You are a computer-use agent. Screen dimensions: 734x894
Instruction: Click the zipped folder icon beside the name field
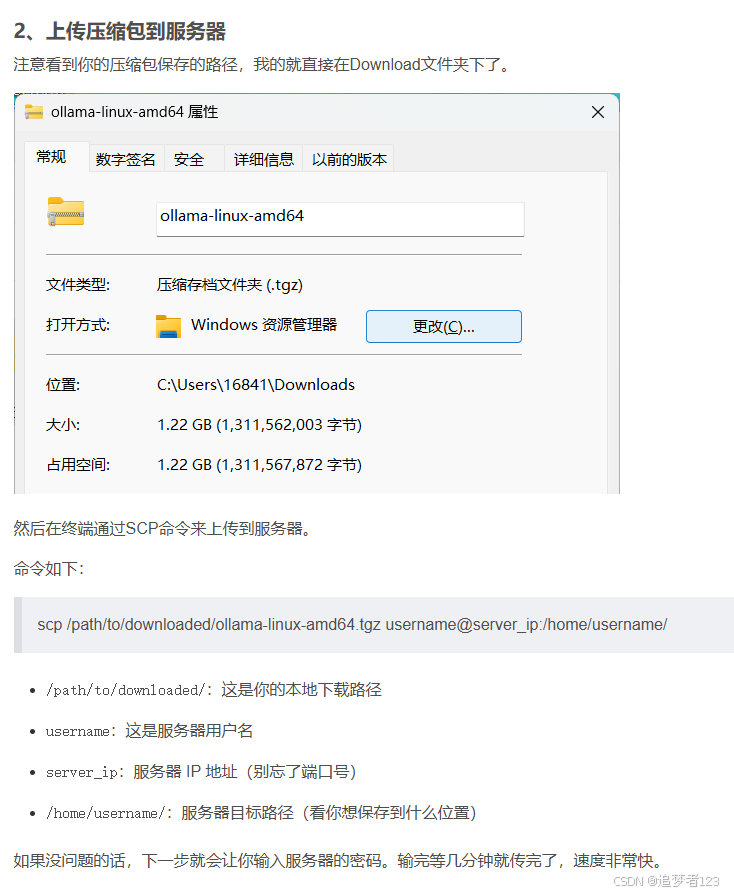[66, 212]
